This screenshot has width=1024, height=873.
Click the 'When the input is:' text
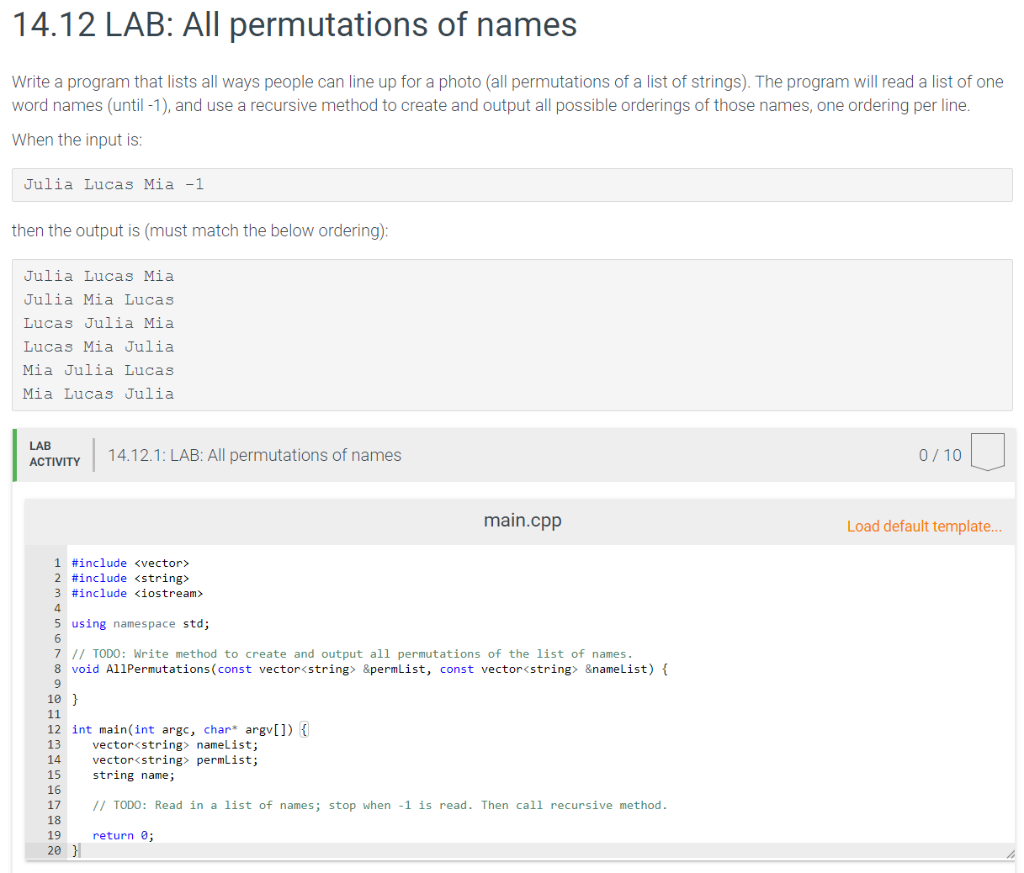[x=77, y=140]
